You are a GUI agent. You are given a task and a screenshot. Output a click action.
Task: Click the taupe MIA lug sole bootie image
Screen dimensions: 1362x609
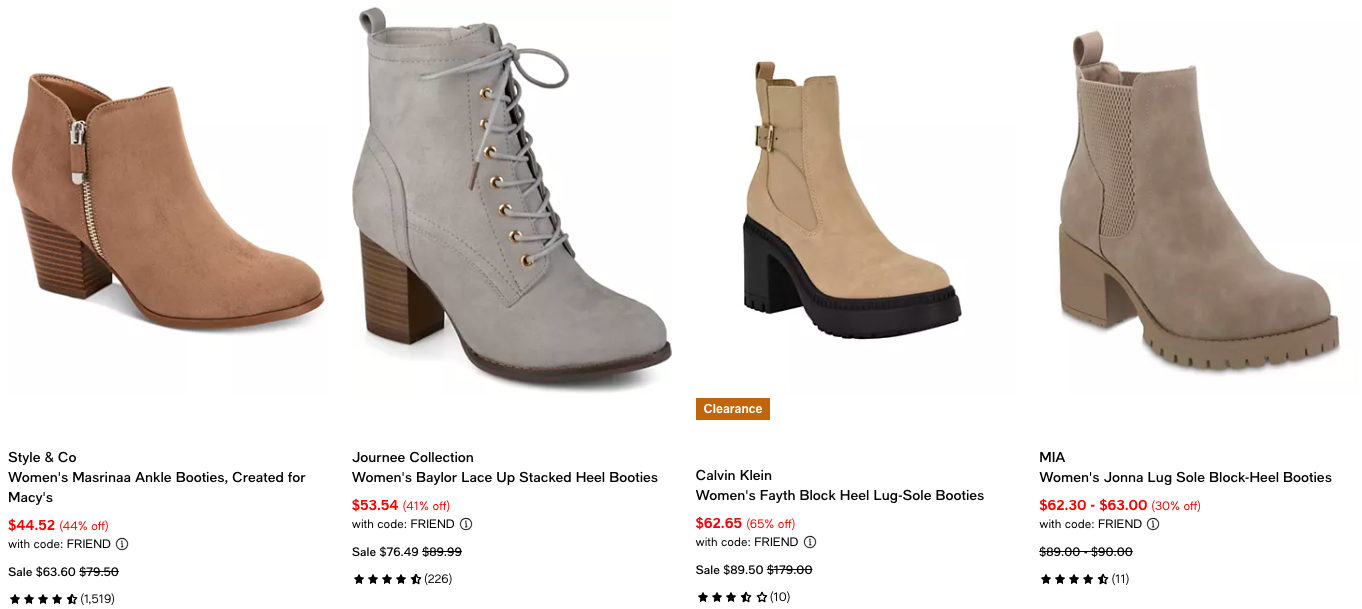1197,200
